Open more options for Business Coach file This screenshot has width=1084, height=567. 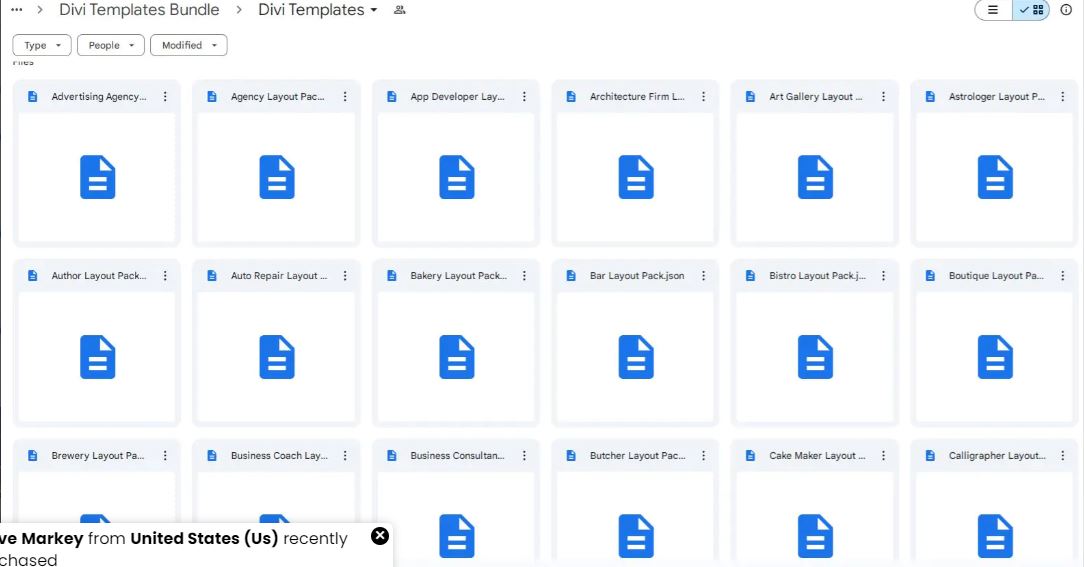pyautogui.click(x=345, y=456)
